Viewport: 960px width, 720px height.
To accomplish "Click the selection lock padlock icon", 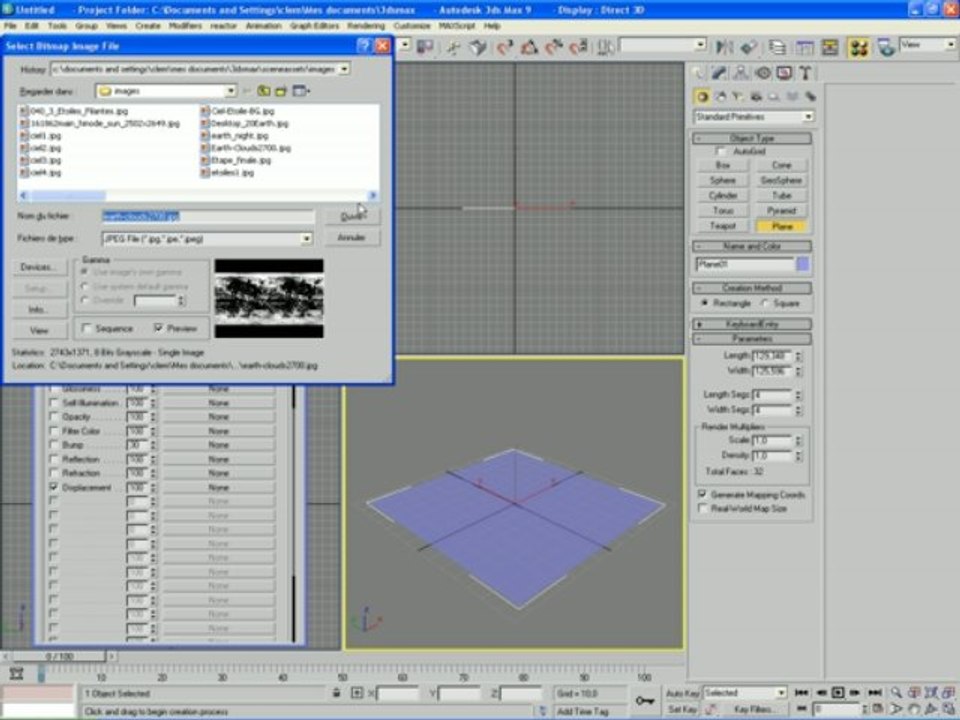I will 336,693.
